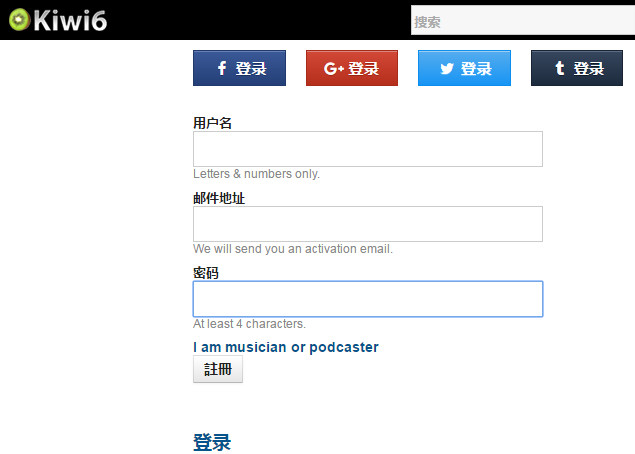This screenshot has width=635, height=454.
Task: Log in with the Google+ button
Action: (x=352, y=68)
